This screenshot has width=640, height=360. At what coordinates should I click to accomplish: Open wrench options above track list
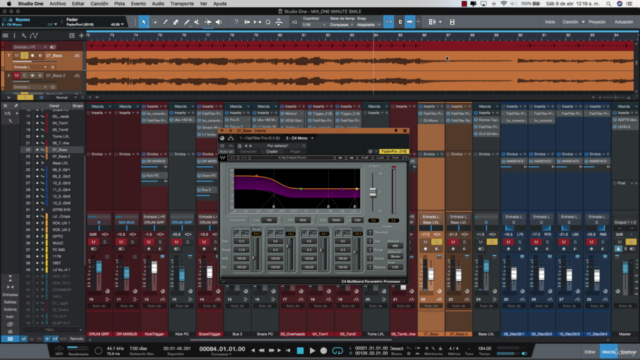click(24, 36)
